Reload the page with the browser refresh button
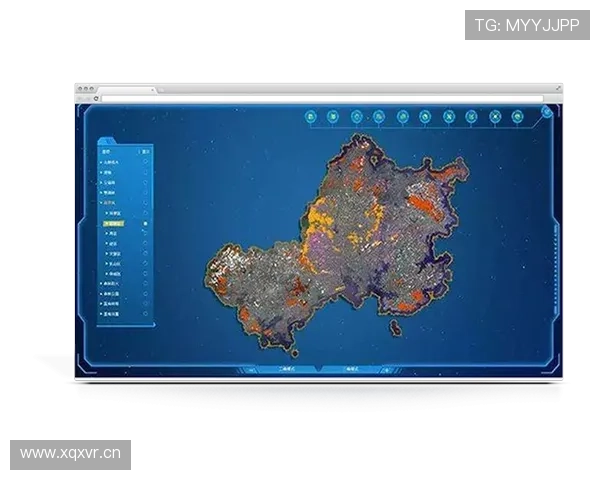Viewport: 600px width, 480px height. (x=96, y=98)
